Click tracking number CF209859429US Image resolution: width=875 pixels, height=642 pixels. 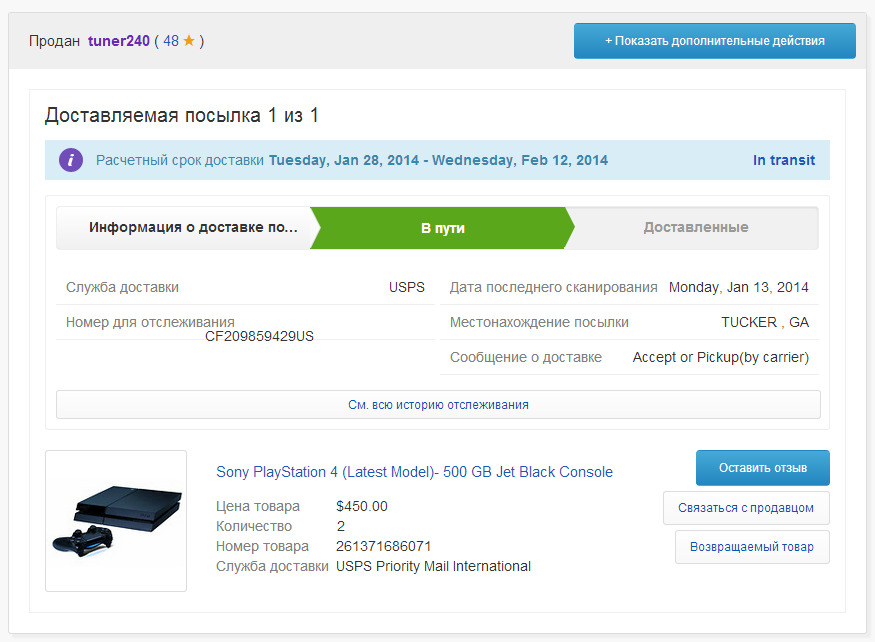259,337
